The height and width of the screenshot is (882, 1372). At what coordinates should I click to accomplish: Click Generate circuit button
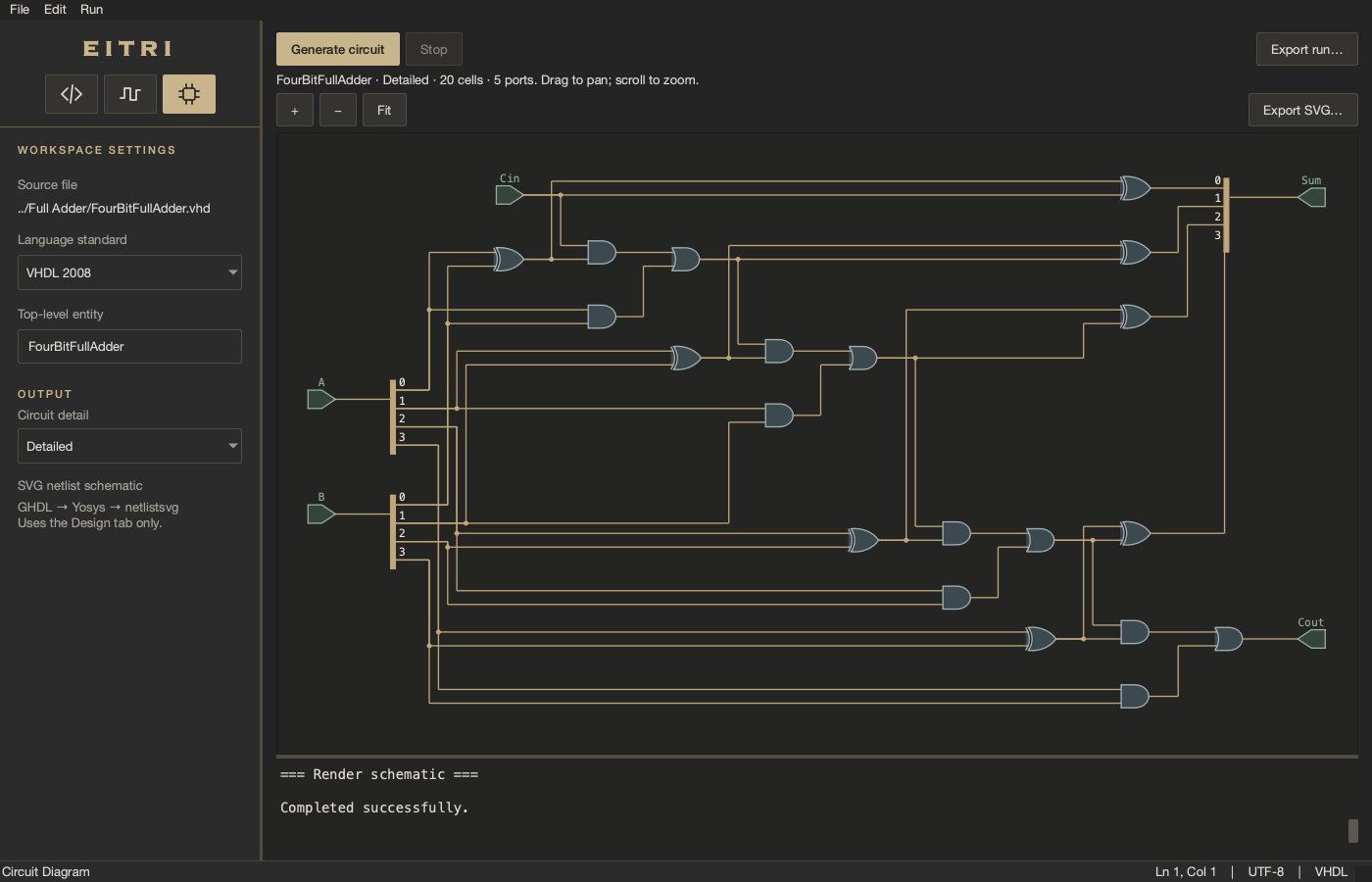pyautogui.click(x=338, y=49)
